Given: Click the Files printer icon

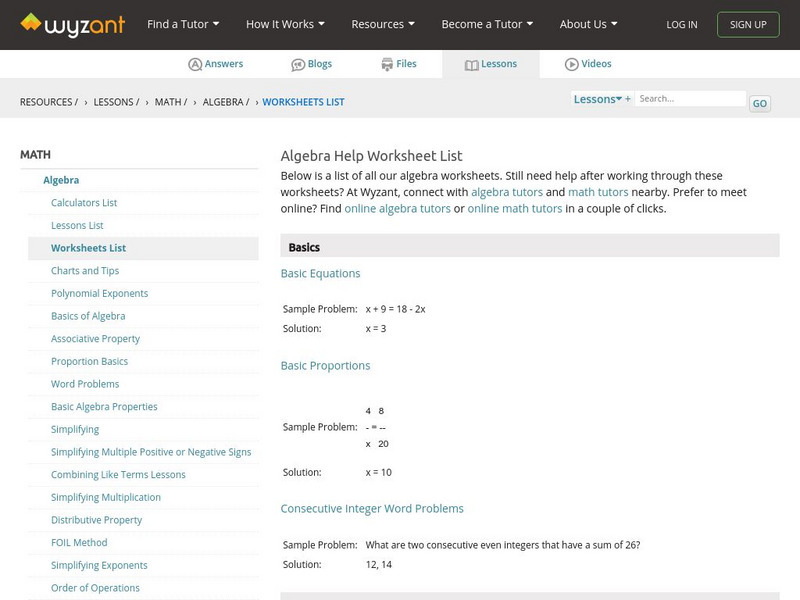Looking at the screenshot, I should 387,64.
